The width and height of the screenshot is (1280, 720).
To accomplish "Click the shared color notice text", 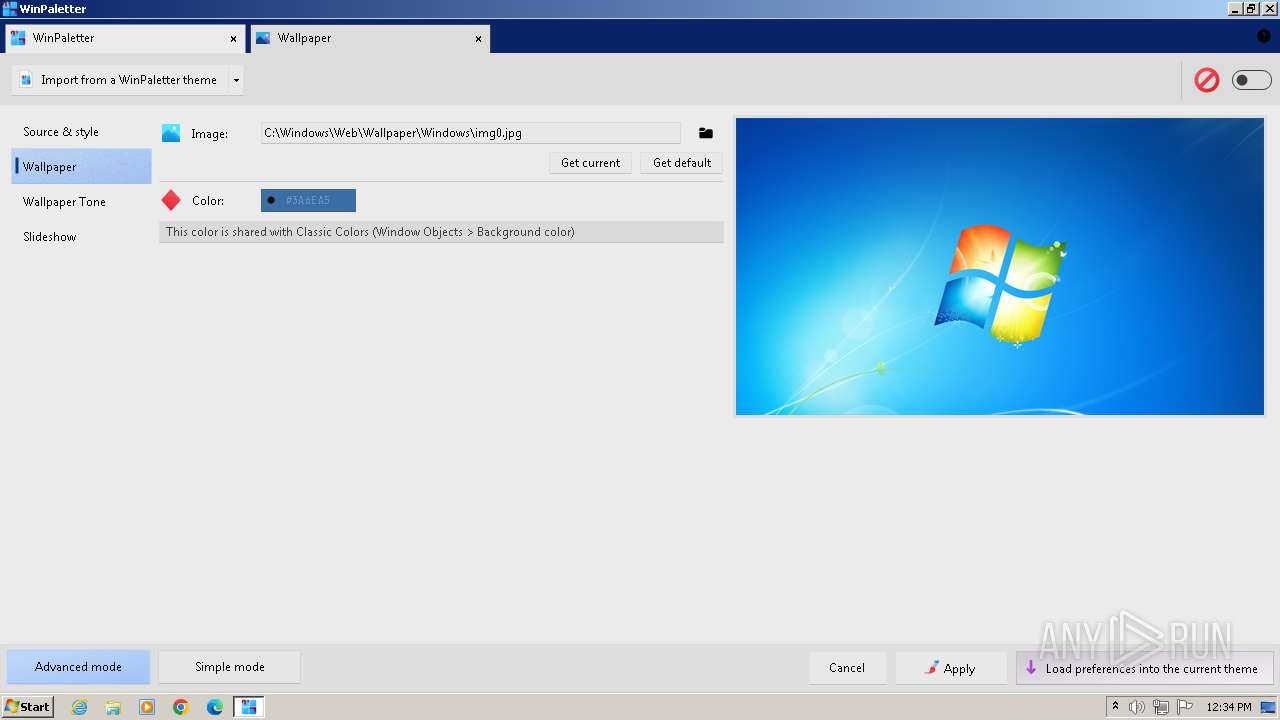I will click(370, 232).
